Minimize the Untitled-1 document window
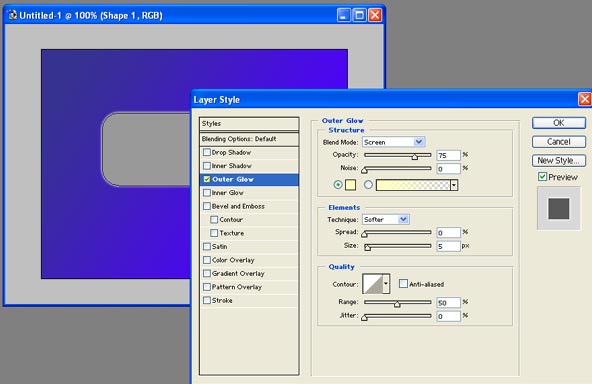This screenshot has width=592, height=384. [x=344, y=15]
